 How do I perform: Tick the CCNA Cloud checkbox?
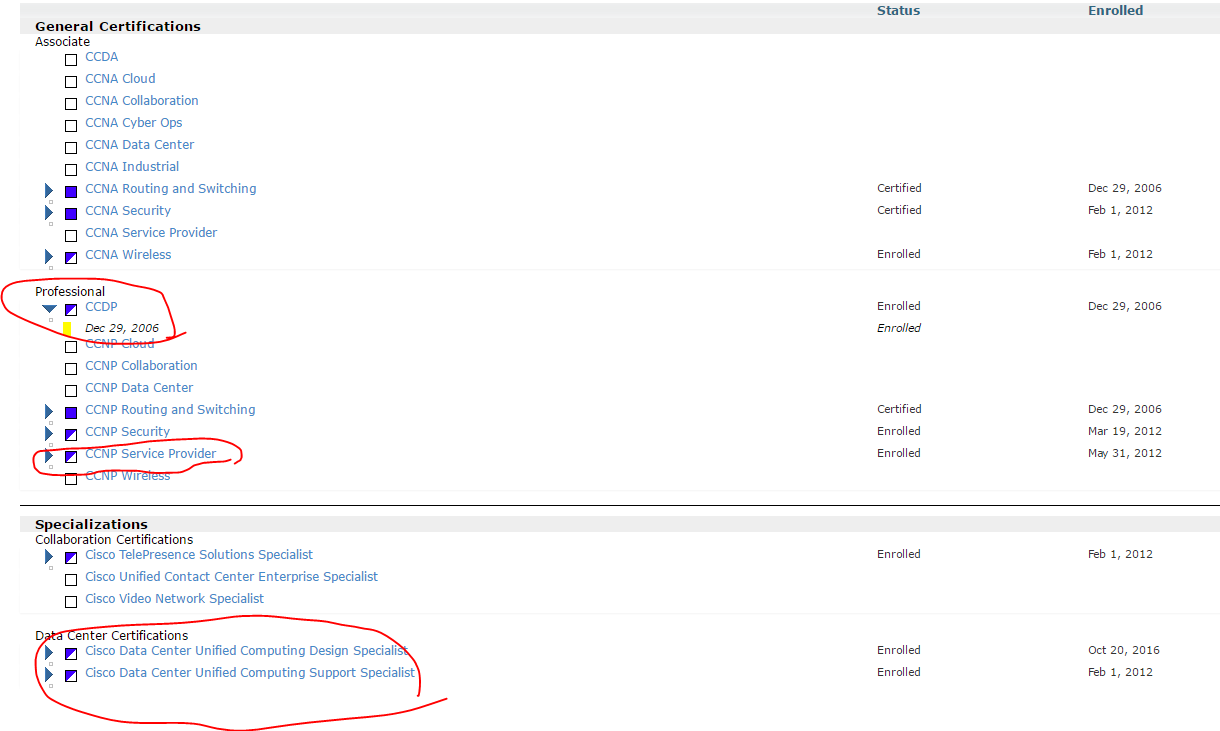[71, 82]
